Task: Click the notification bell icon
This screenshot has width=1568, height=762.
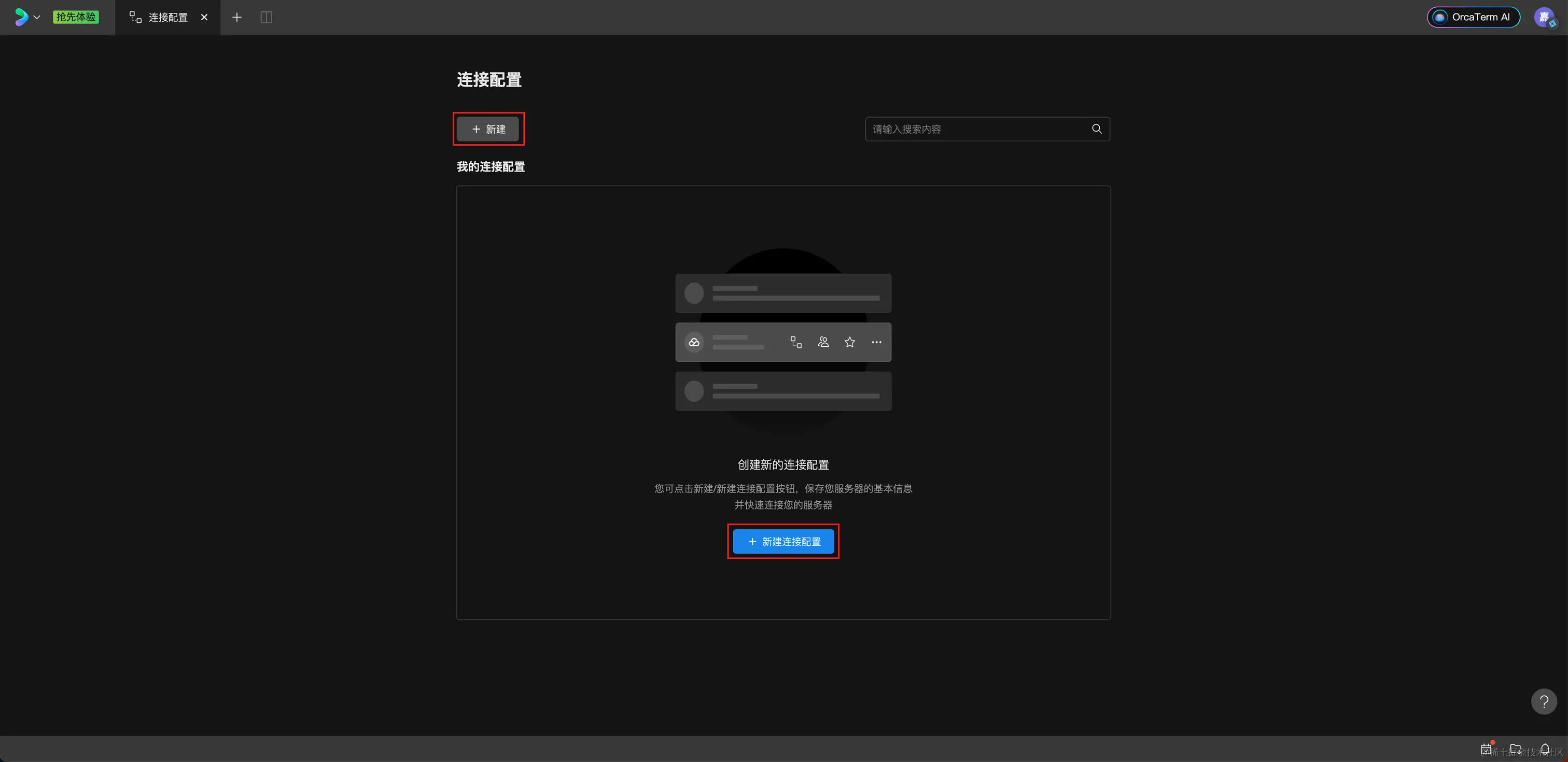Action: click(1545, 749)
